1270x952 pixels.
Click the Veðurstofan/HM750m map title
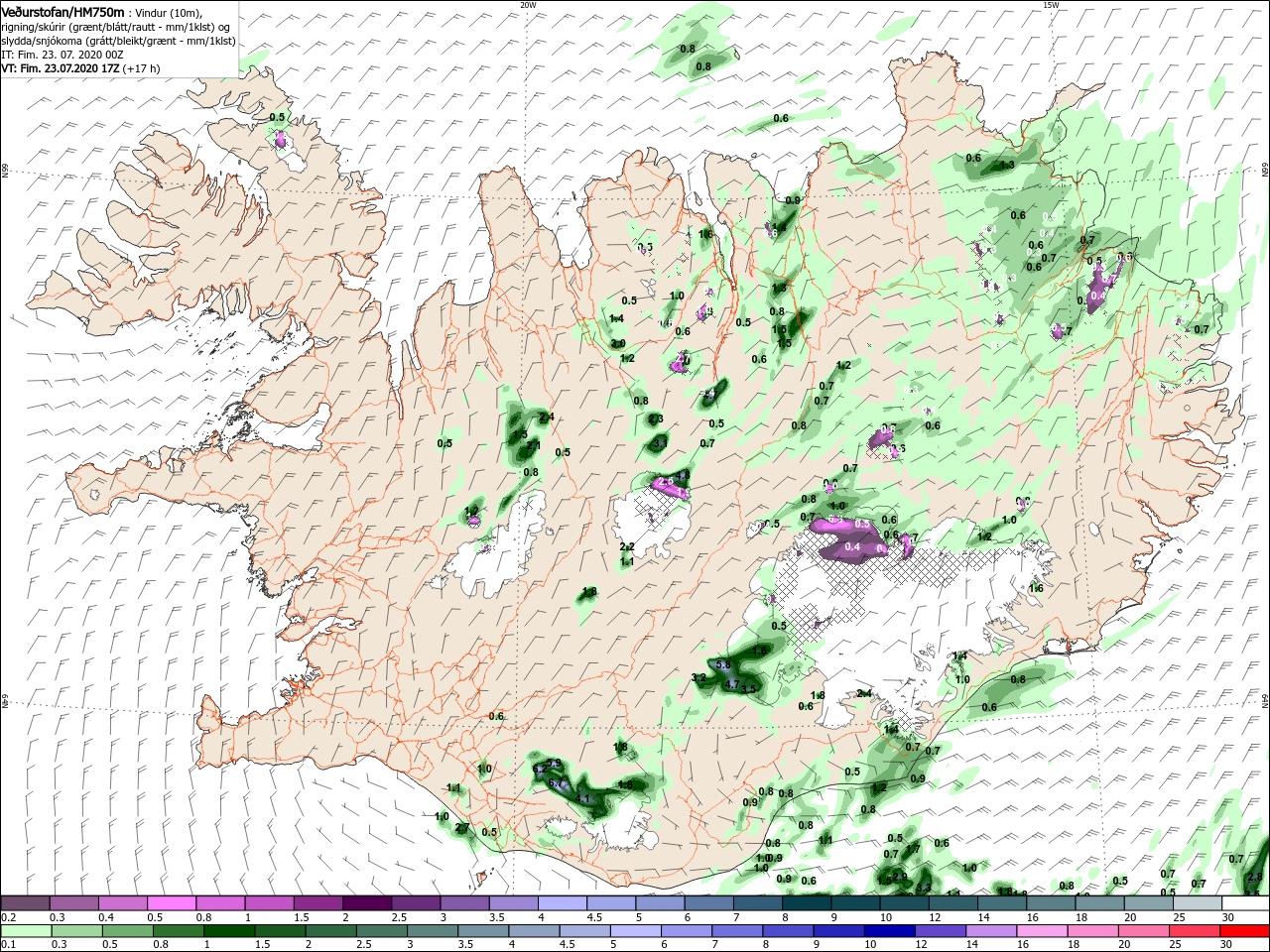63,11
